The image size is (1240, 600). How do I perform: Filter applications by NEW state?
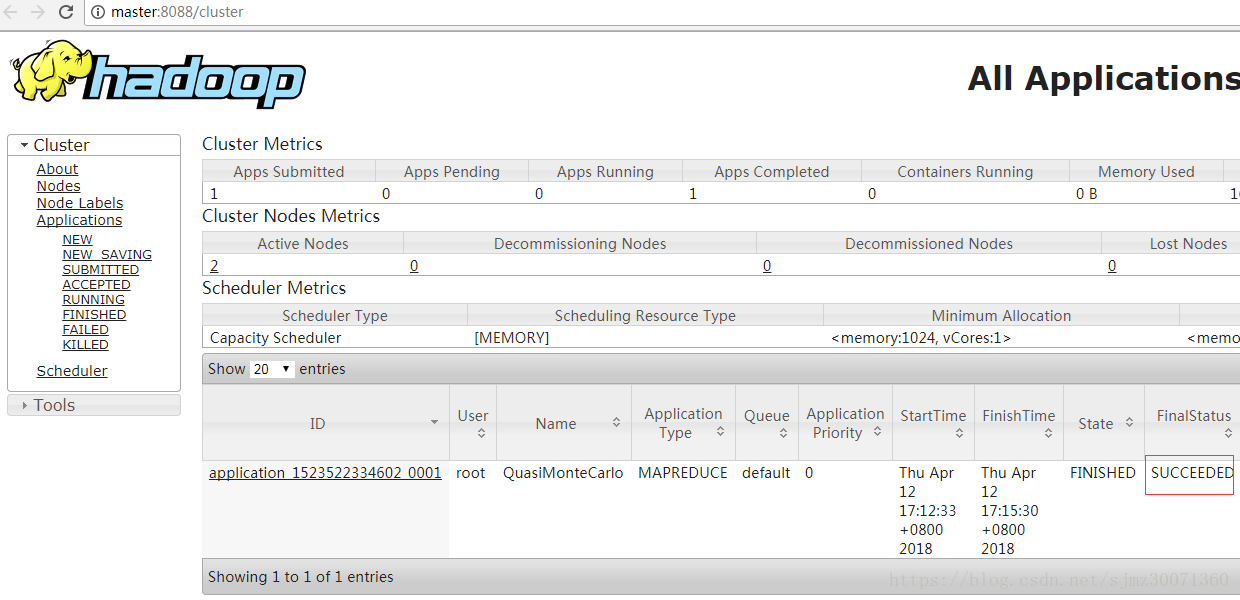[77, 240]
